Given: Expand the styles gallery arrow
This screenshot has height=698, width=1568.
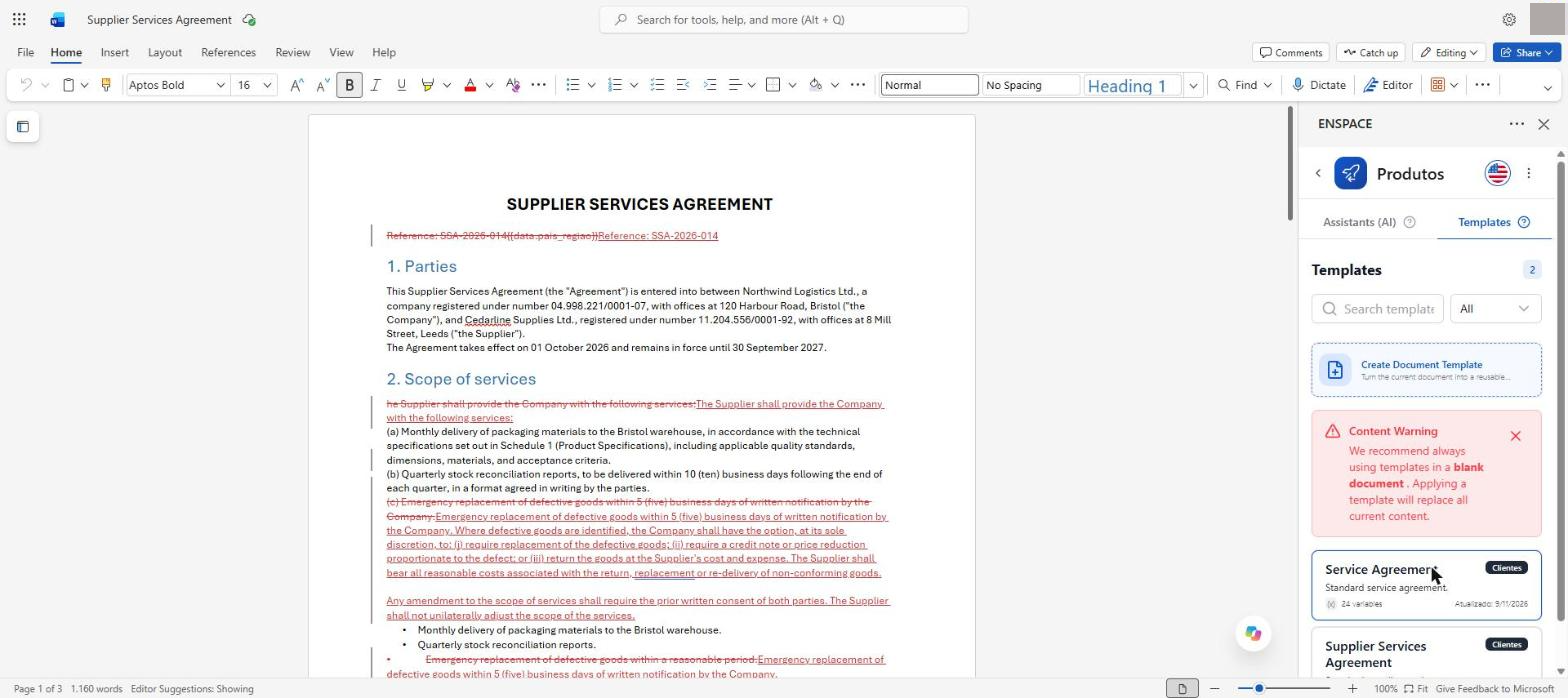Looking at the screenshot, I should click(1193, 85).
